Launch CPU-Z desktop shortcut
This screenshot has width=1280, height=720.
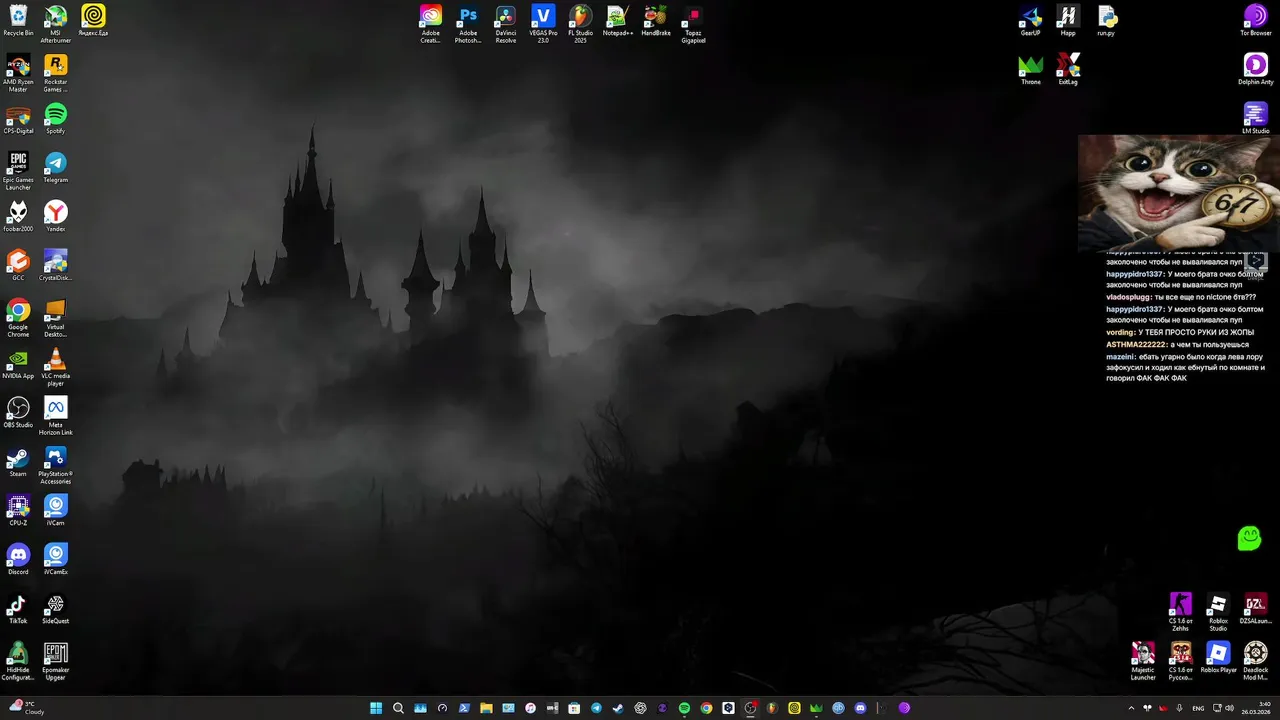coord(18,510)
